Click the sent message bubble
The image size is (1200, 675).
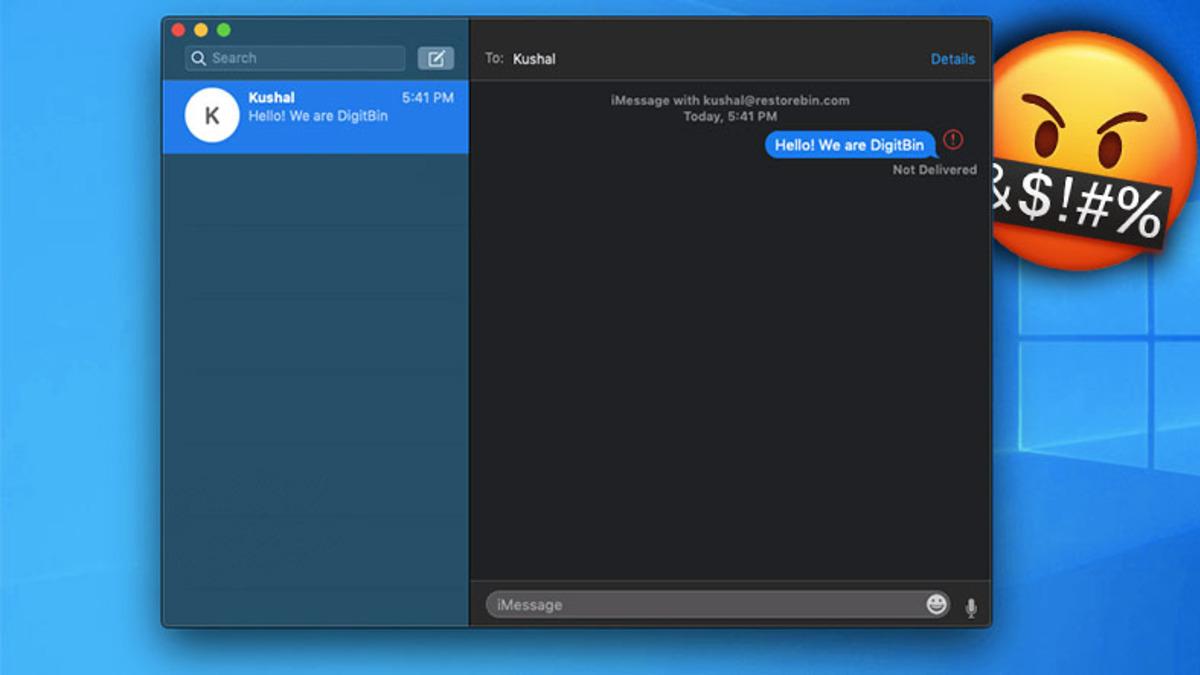(849, 145)
